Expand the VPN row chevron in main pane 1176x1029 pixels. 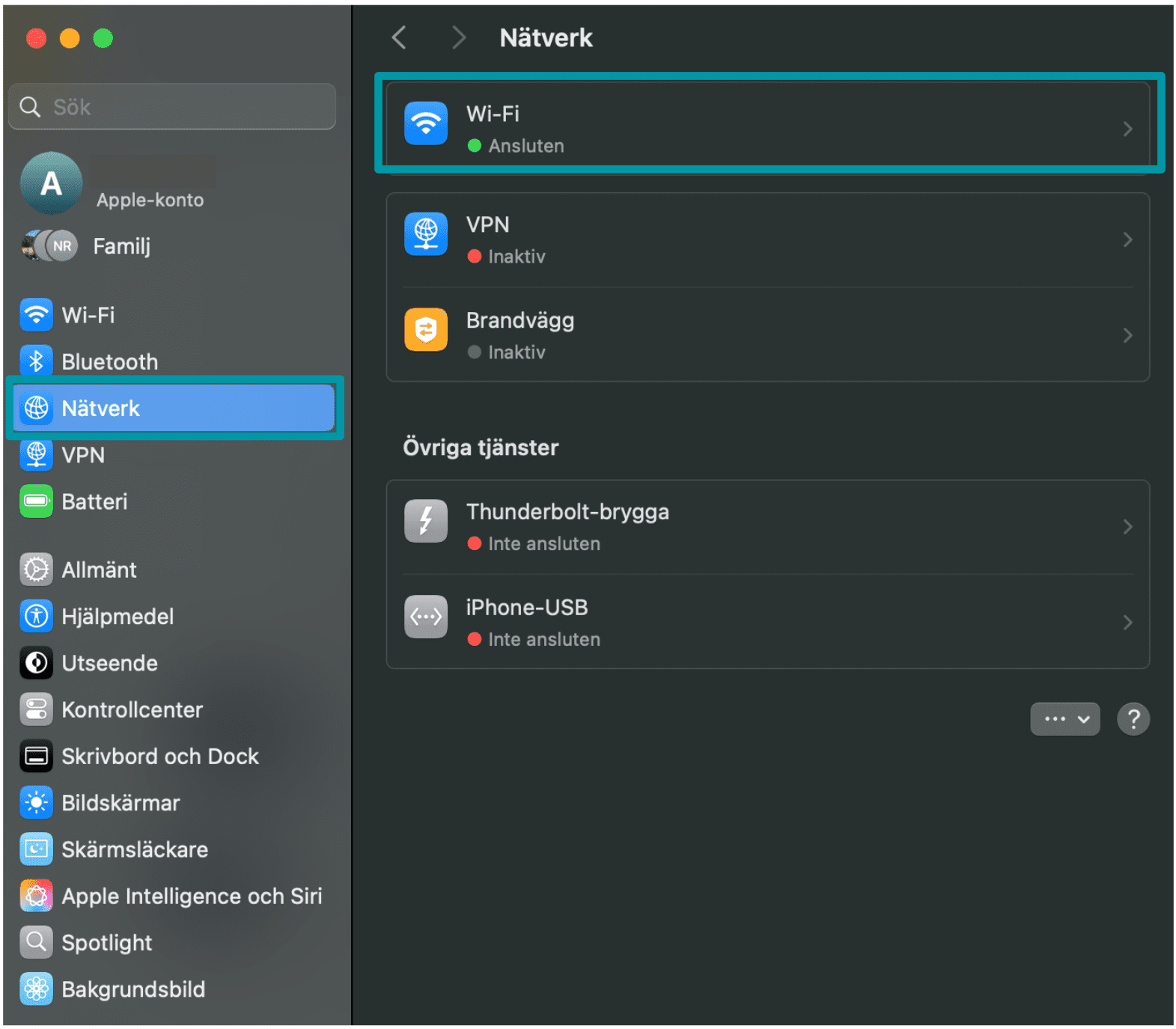tap(1127, 239)
